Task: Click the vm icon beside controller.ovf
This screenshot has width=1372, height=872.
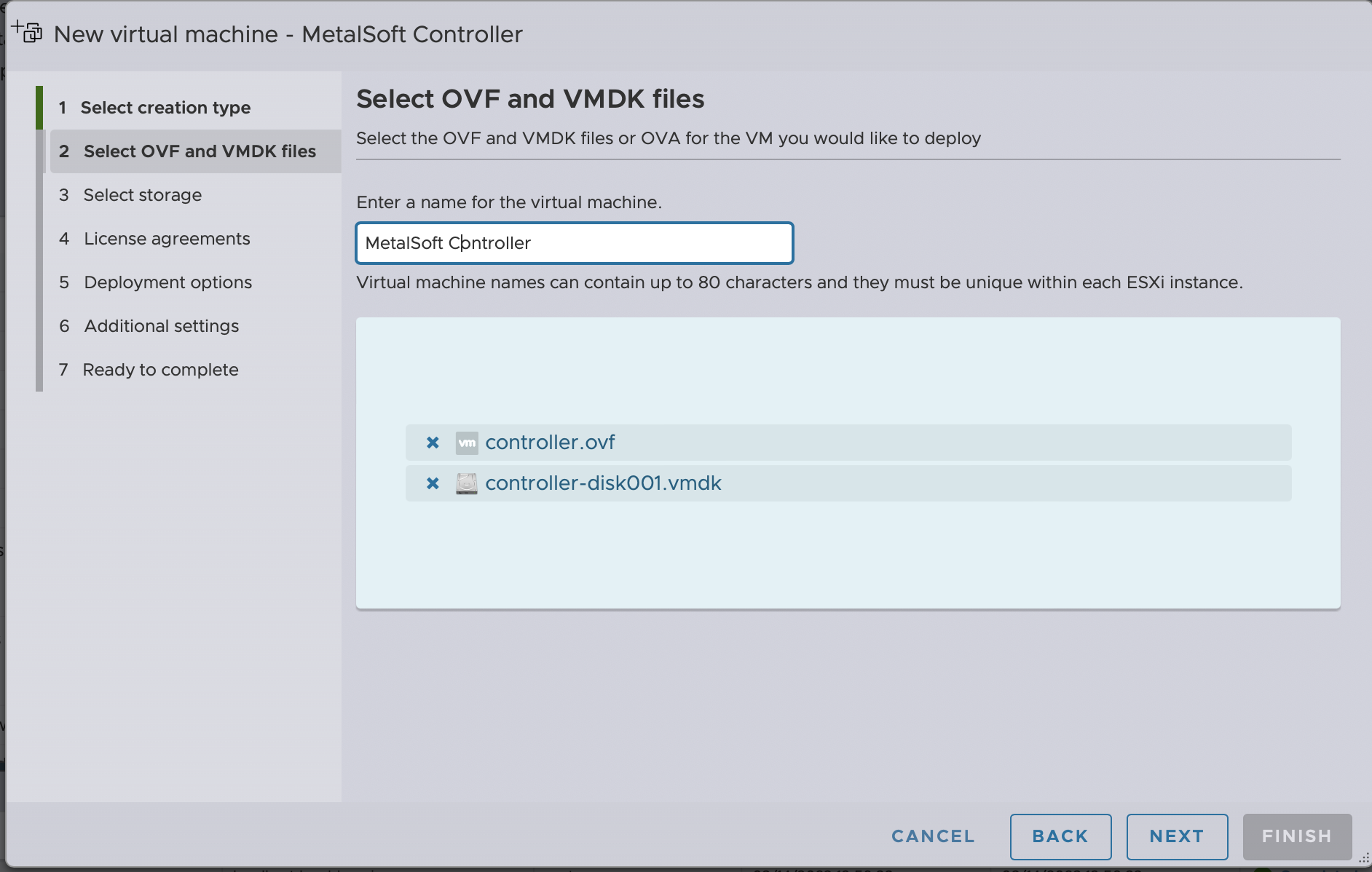Action: coord(467,443)
